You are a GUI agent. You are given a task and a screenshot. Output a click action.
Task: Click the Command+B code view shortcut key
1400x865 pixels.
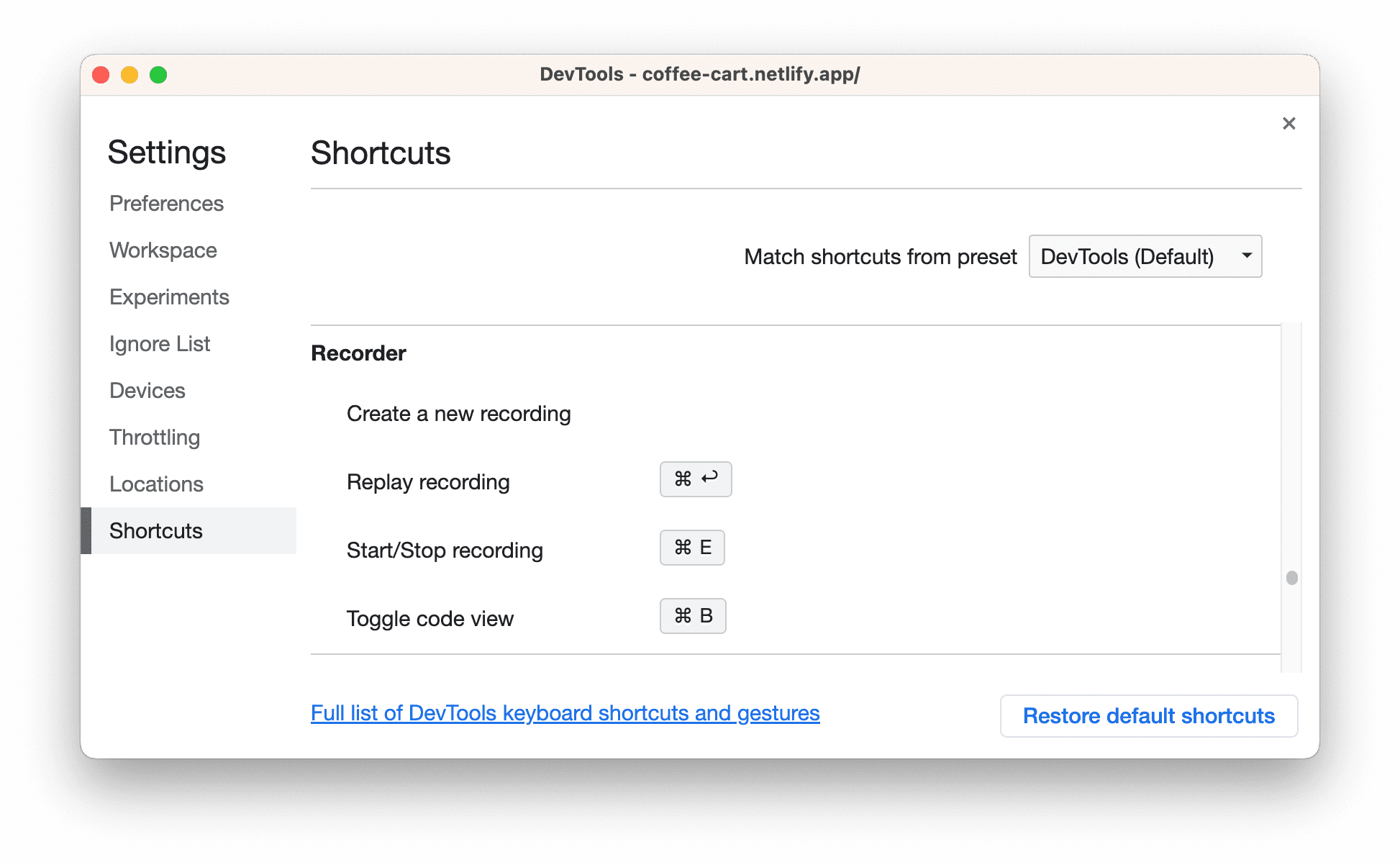click(x=694, y=616)
